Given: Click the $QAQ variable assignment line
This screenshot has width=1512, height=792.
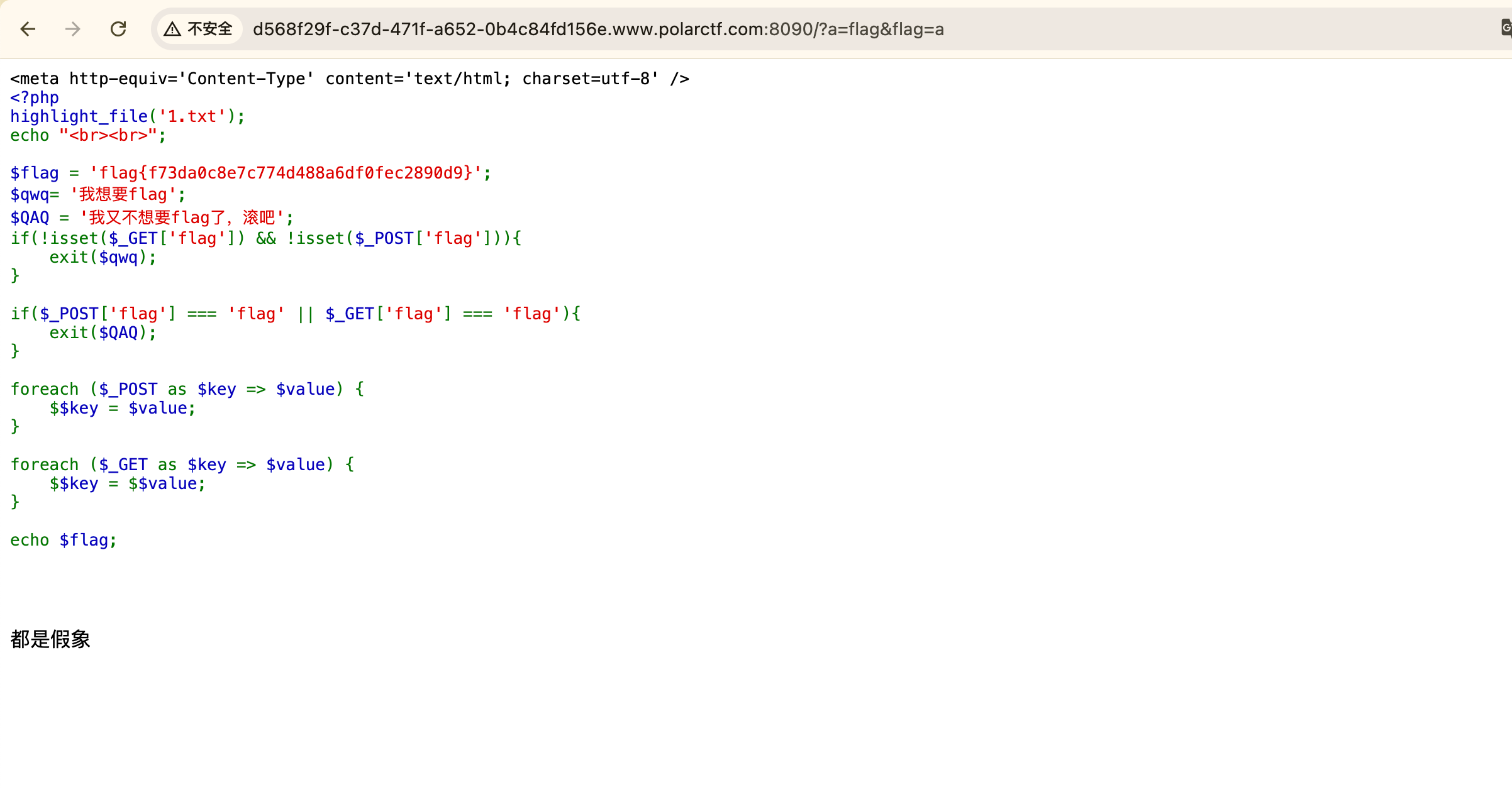Looking at the screenshot, I should click(x=151, y=218).
